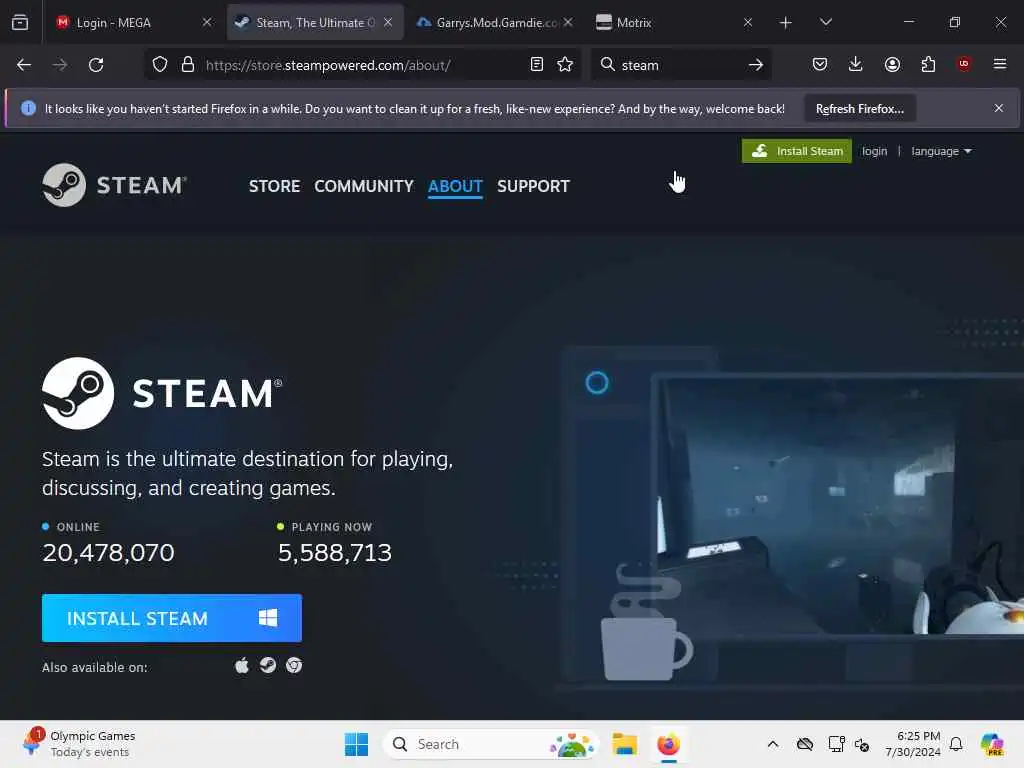Open the Firefox downloads panel
Screen dimensions: 1024x768
856,64
